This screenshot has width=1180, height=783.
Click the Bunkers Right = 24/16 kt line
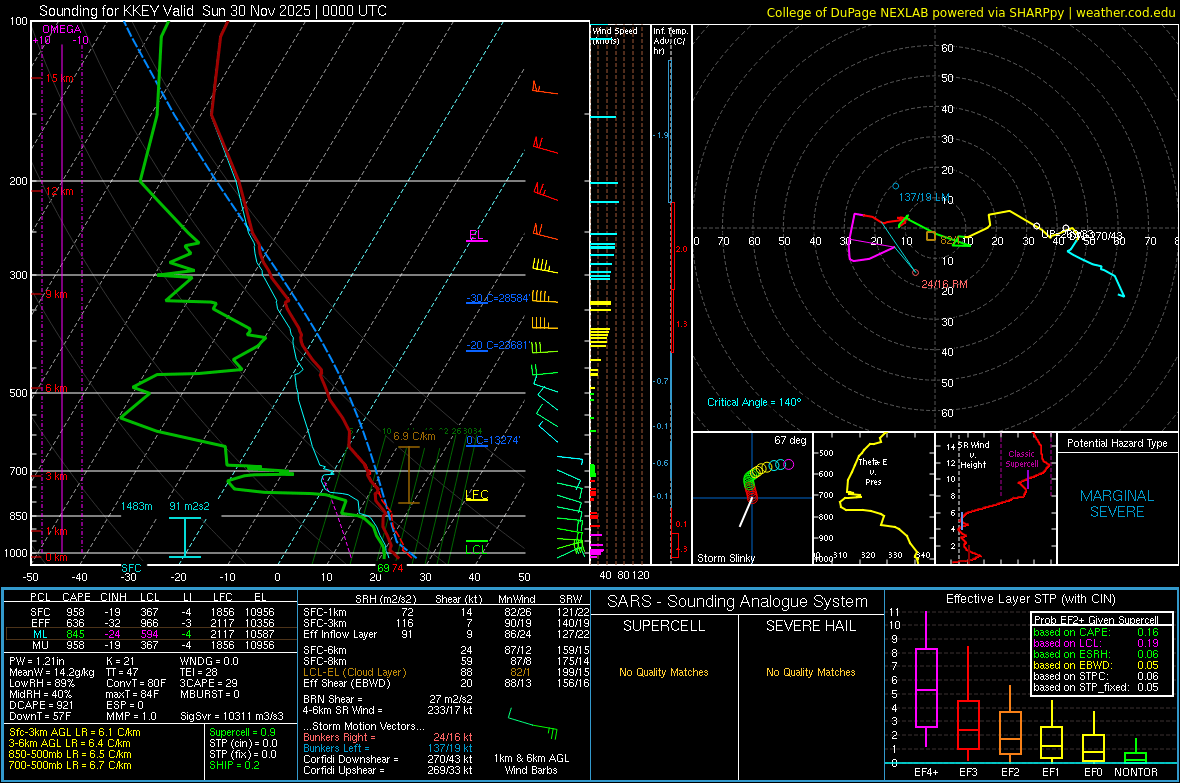[x=388, y=737]
